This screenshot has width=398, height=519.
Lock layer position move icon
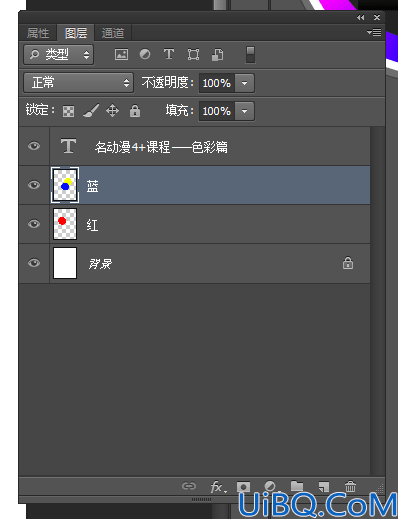[x=112, y=111]
